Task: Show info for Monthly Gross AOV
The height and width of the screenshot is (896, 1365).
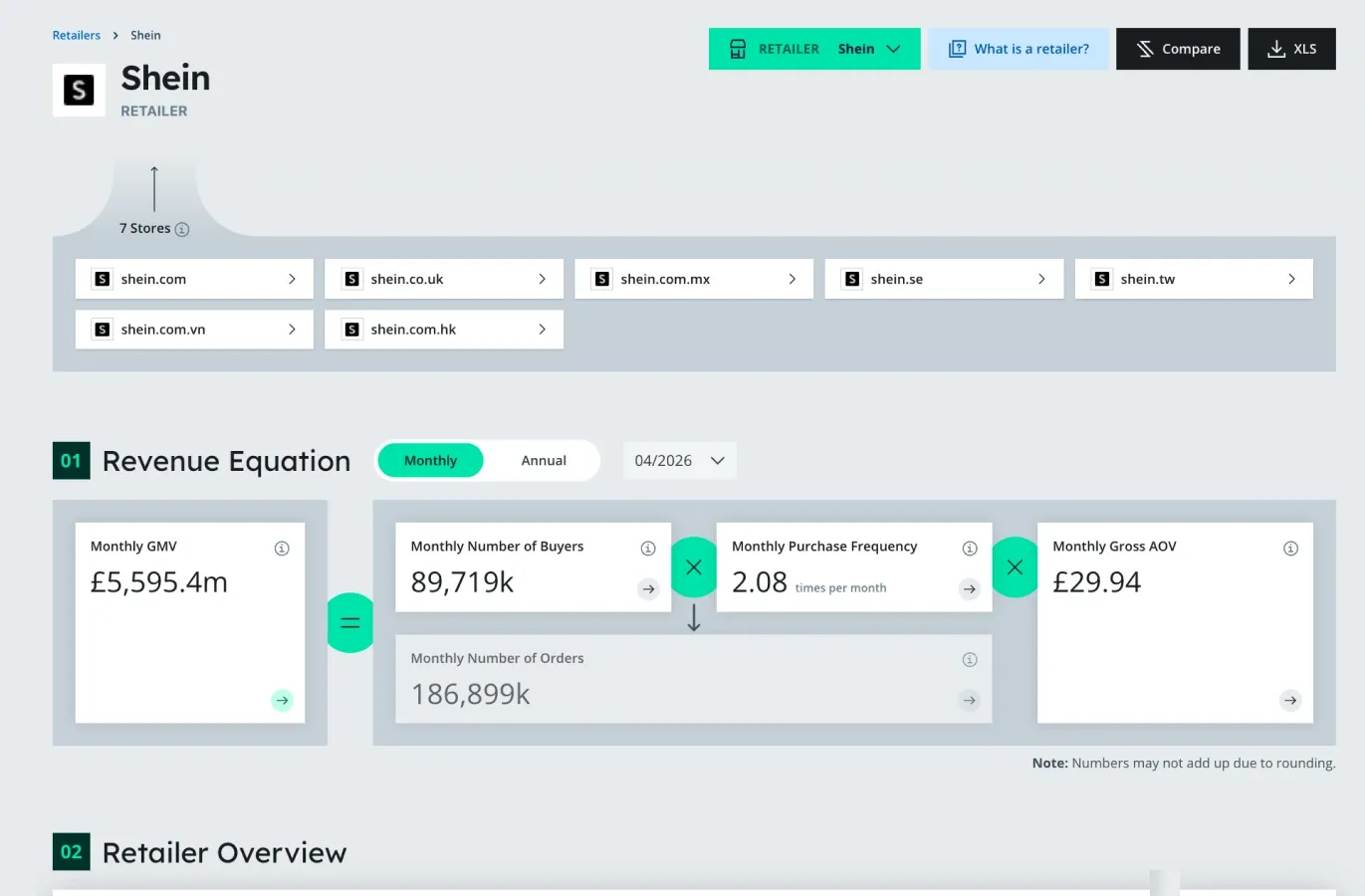Action: 1290,549
